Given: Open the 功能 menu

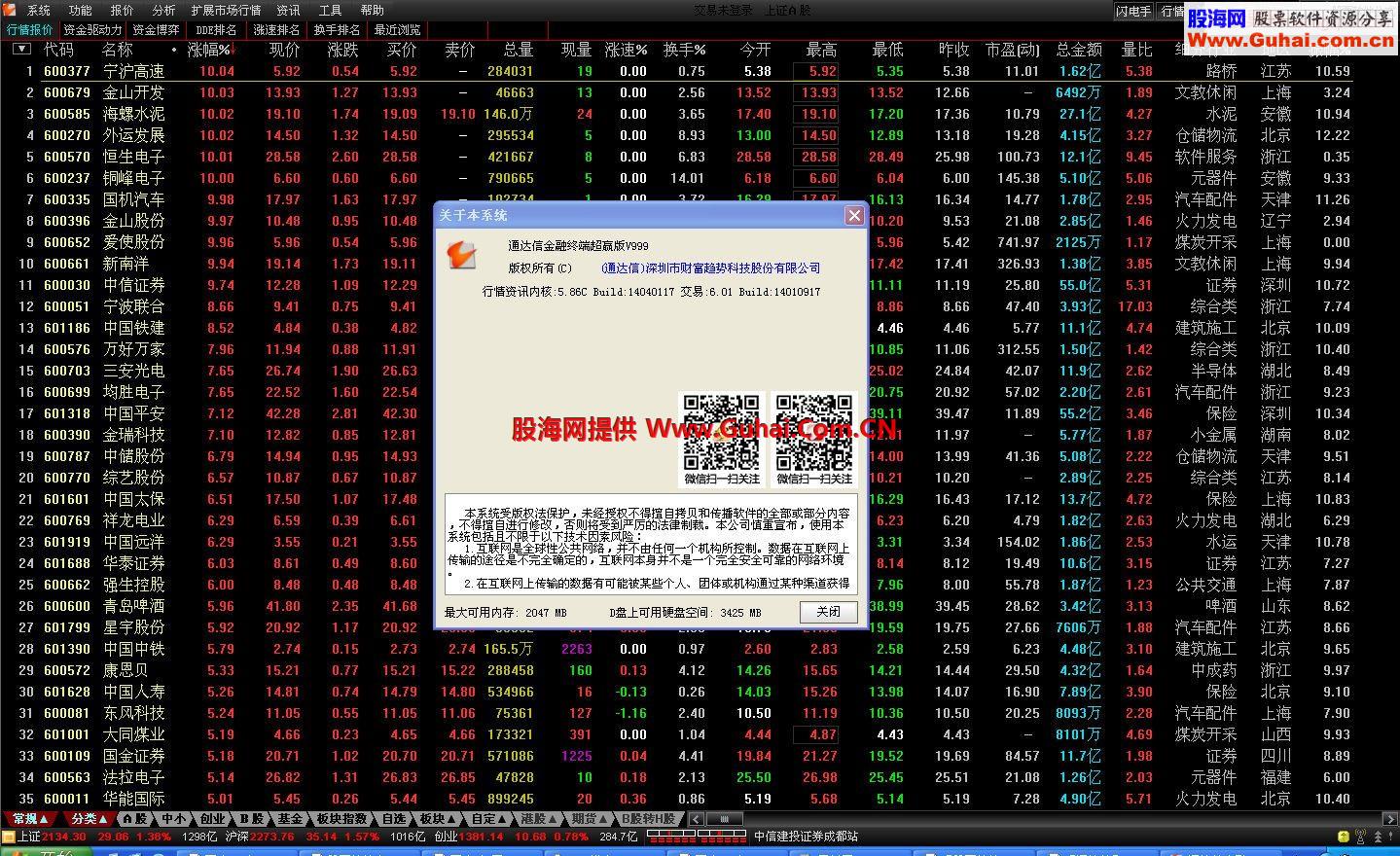Looking at the screenshot, I should pyautogui.click(x=81, y=11).
